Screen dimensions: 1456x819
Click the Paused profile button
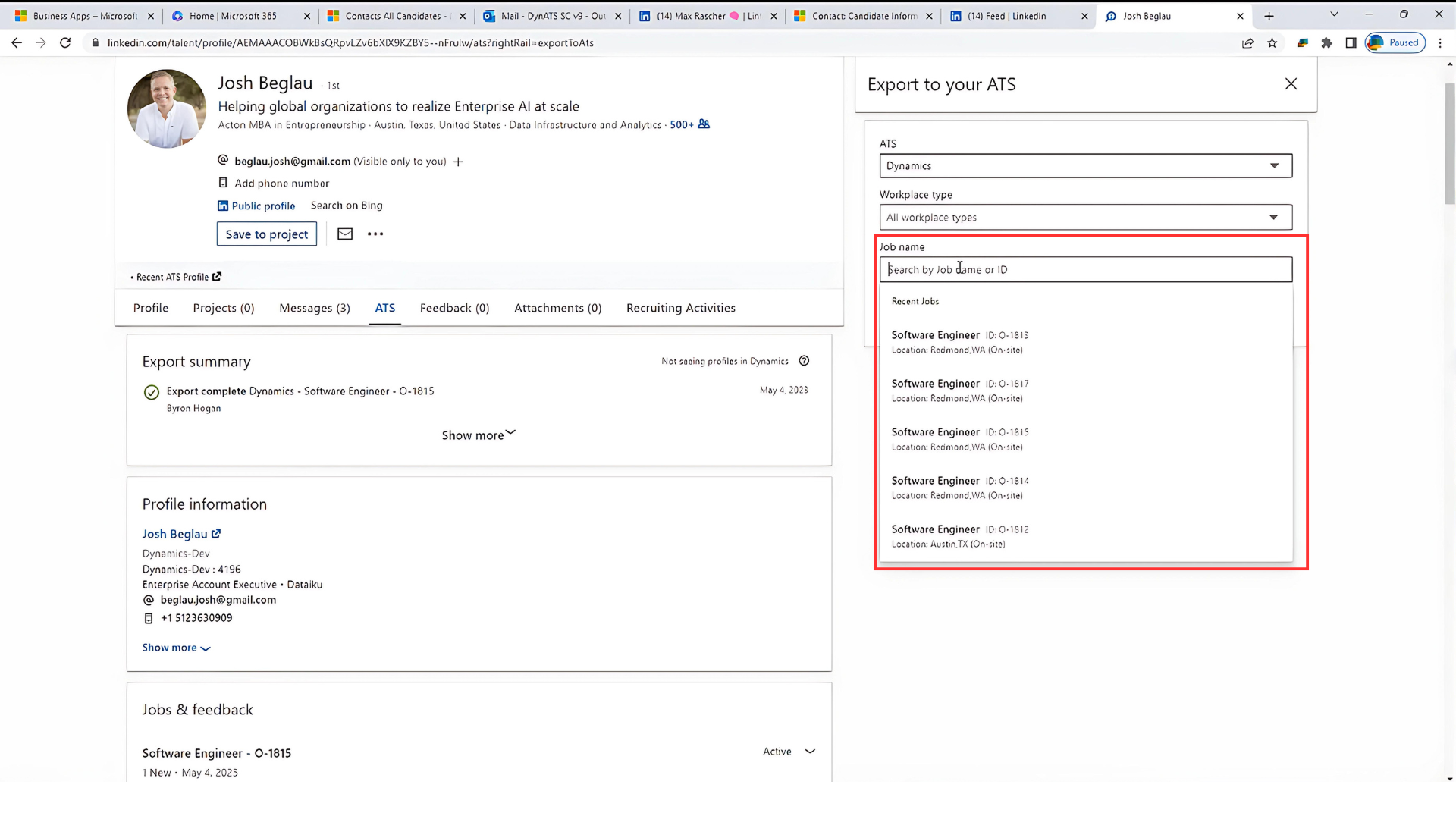pyautogui.click(x=1395, y=43)
